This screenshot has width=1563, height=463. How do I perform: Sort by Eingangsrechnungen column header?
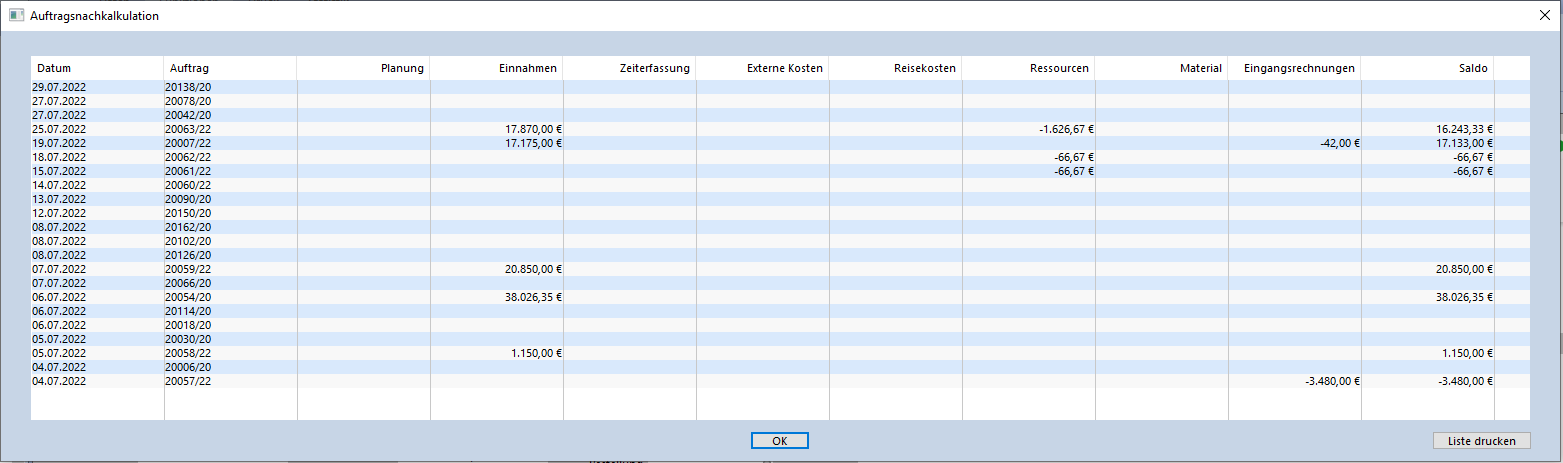point(1295,68)
